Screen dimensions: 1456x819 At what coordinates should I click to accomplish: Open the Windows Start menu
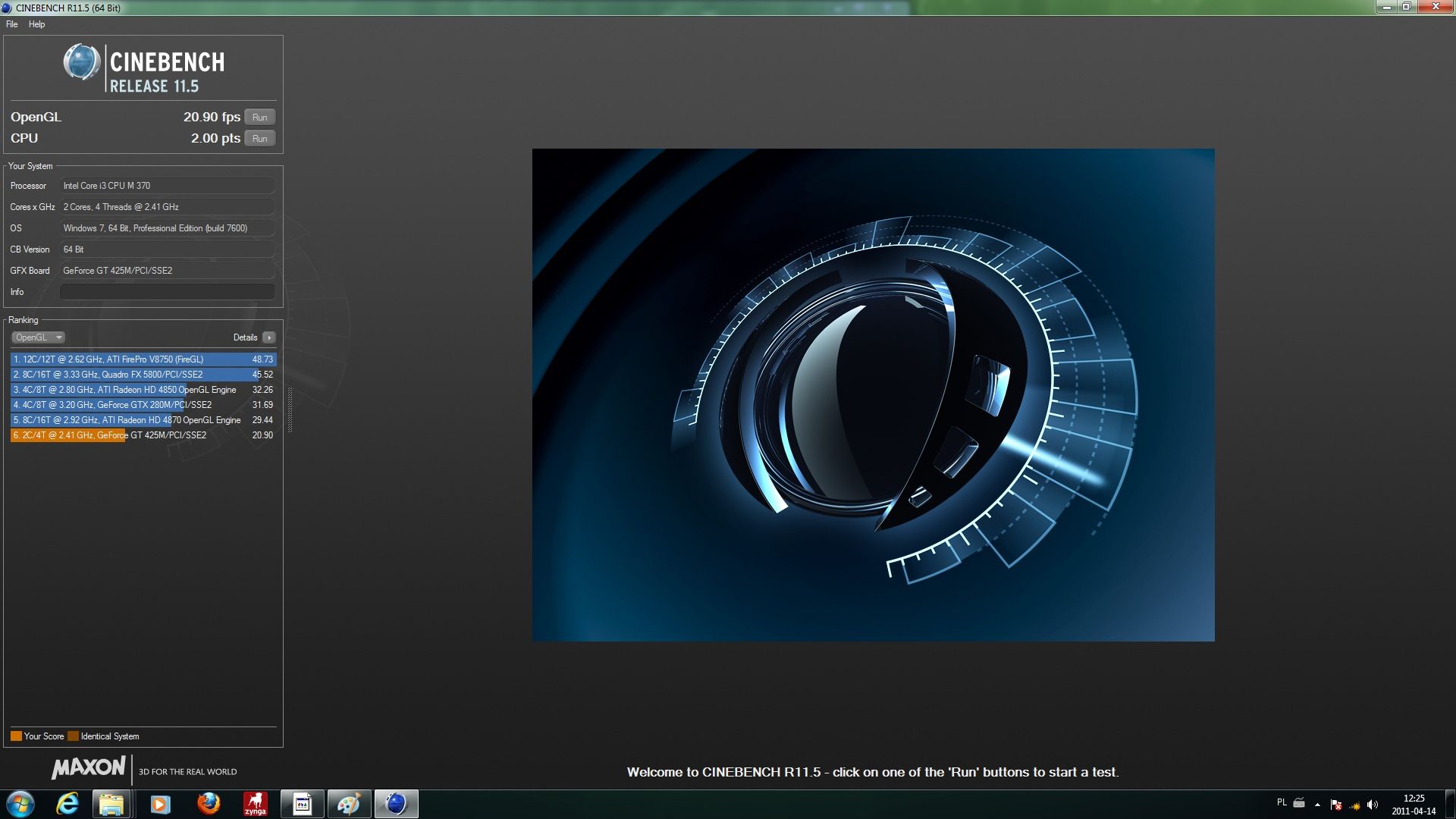click(20, 804)
